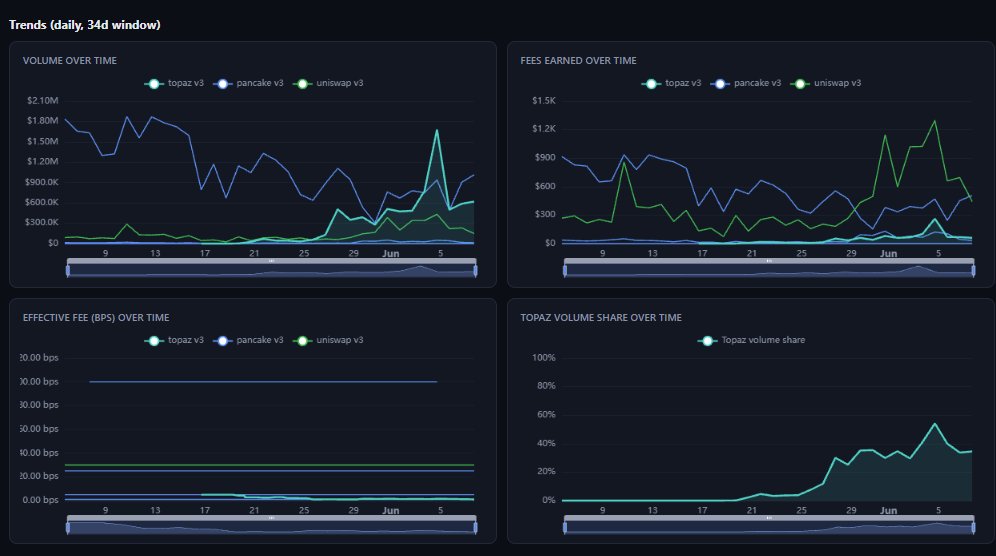996x556 pixels.
Task: Toggle the Topaz volume share legend item
Action: [751, 341]
